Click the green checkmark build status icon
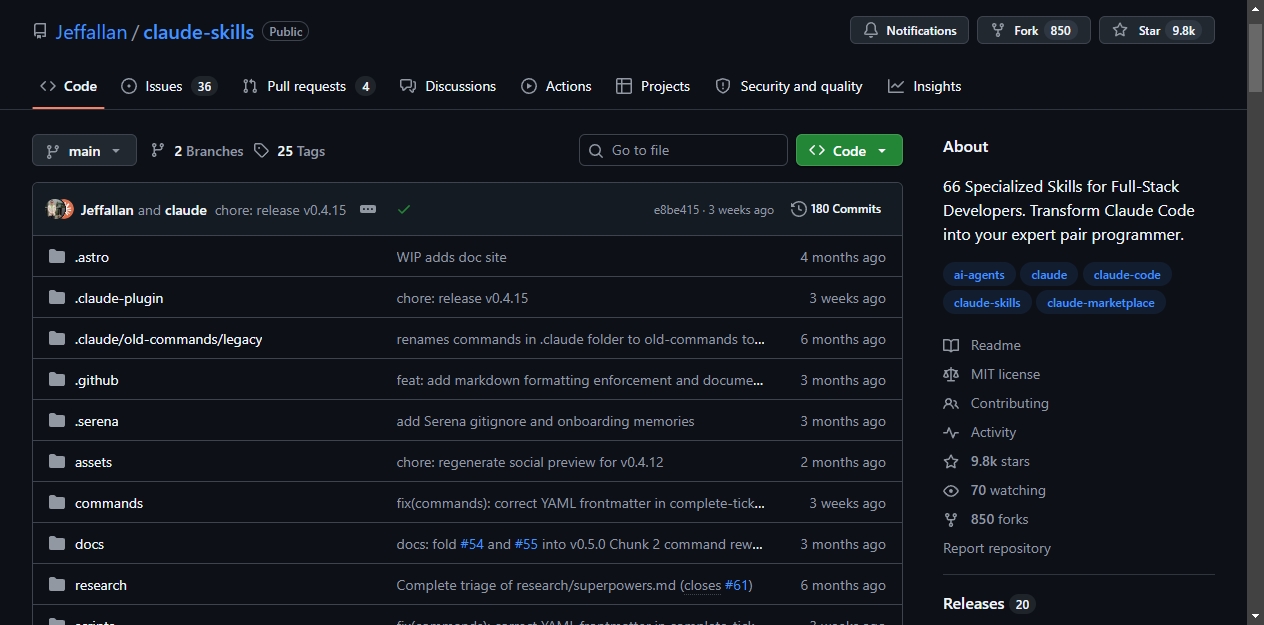The height and width of the screenshot is (625, 1264). 404,209
